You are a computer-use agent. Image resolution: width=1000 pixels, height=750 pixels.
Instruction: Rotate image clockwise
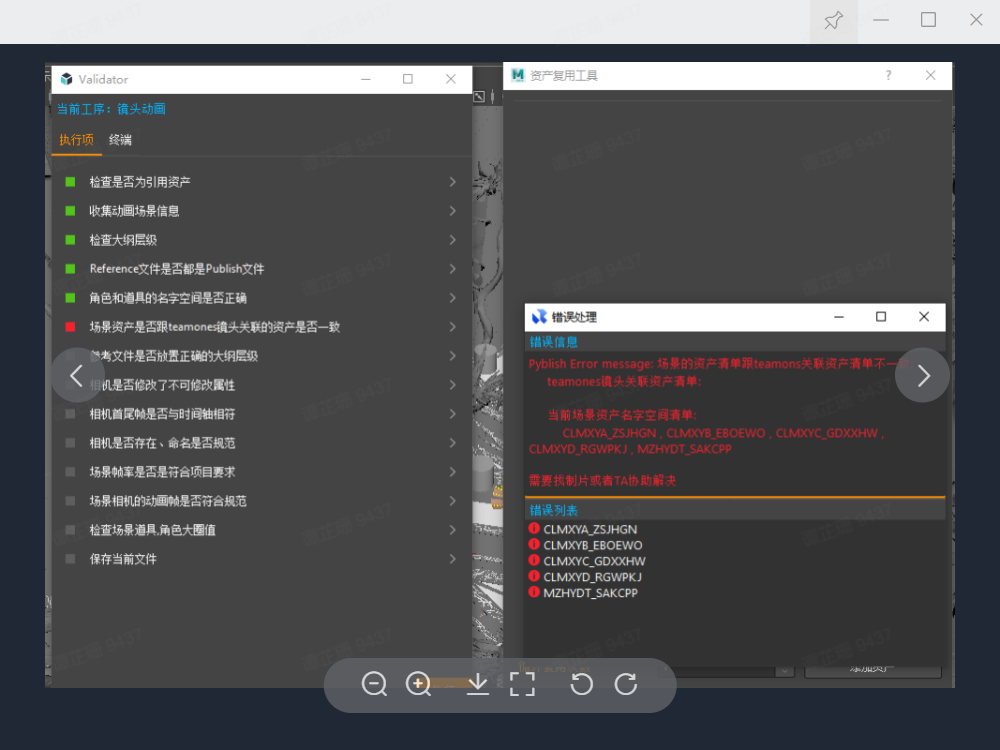pyautogui.click(x=626, y=684)
